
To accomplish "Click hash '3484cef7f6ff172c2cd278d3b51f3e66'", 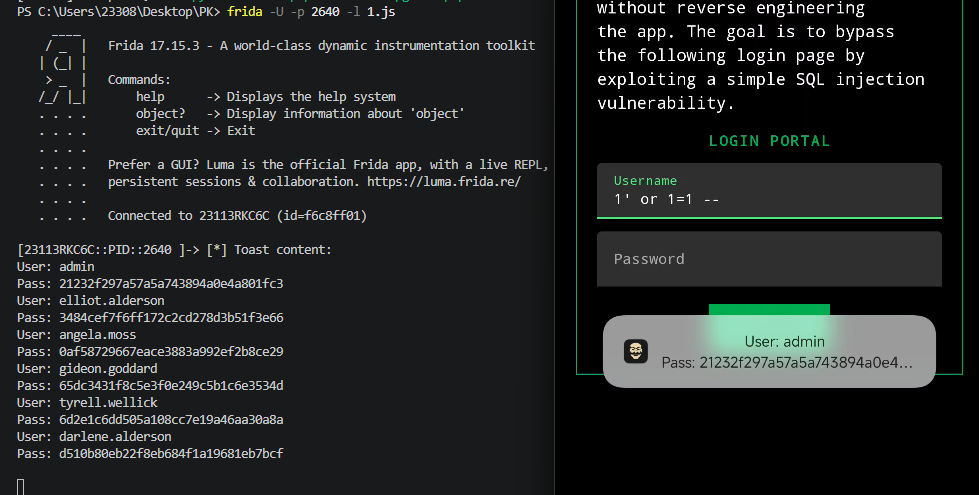I will [171, 318].
